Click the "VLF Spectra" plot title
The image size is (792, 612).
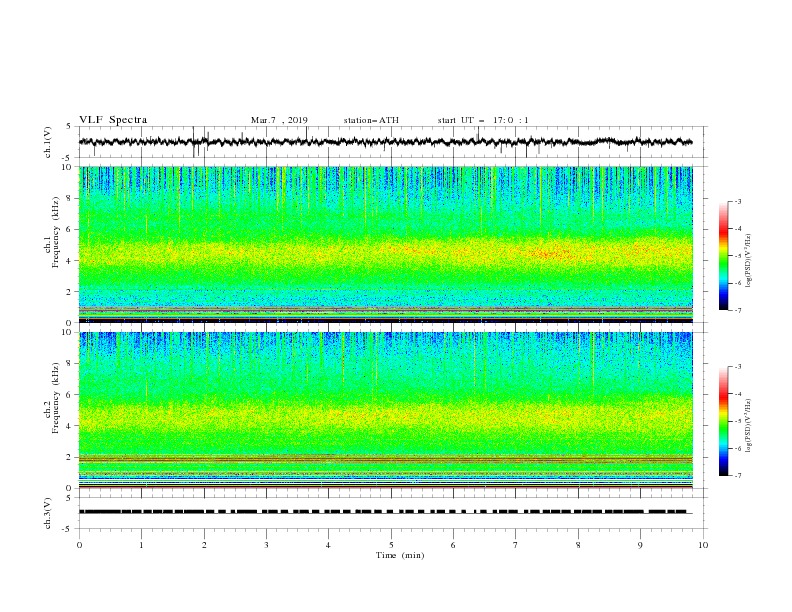113,120
